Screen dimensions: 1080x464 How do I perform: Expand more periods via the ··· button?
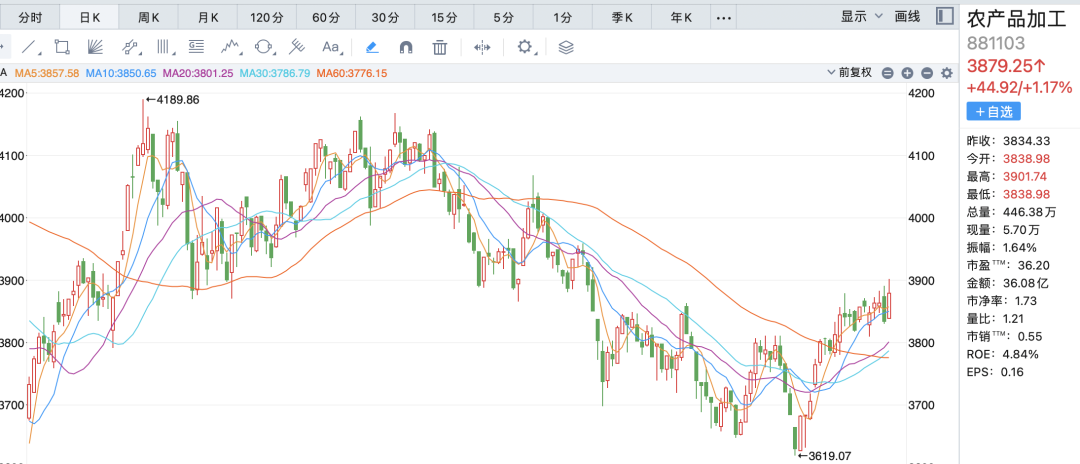725,17
